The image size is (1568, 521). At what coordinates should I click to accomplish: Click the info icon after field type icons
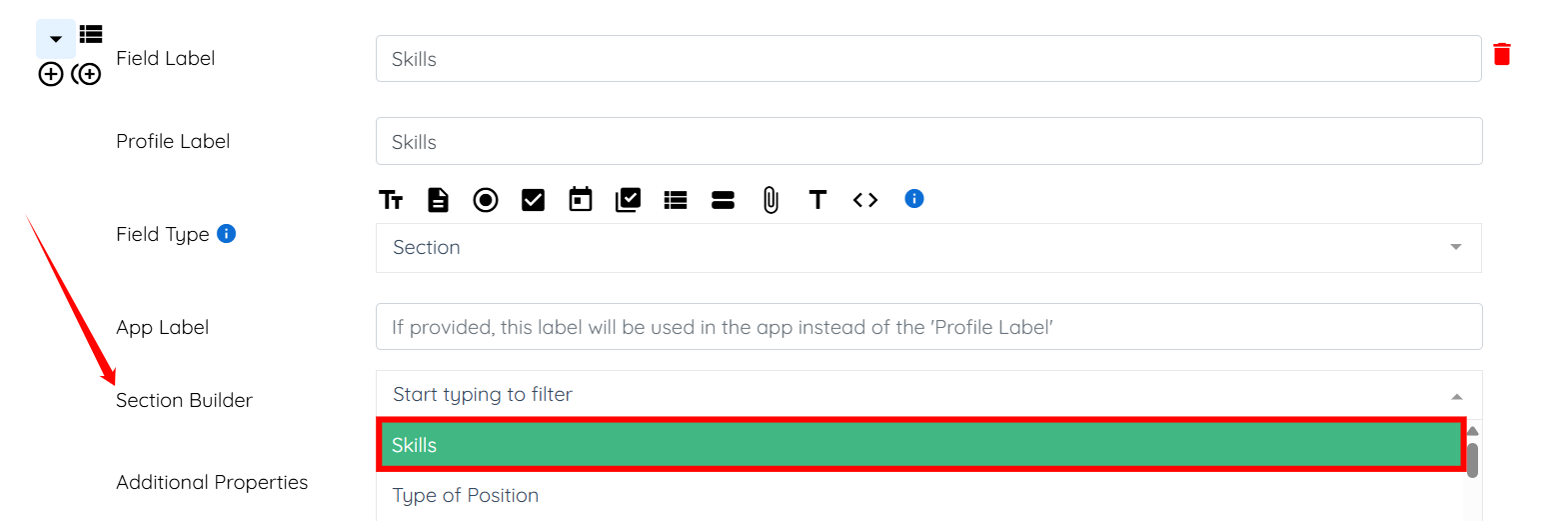coord(913,199)
